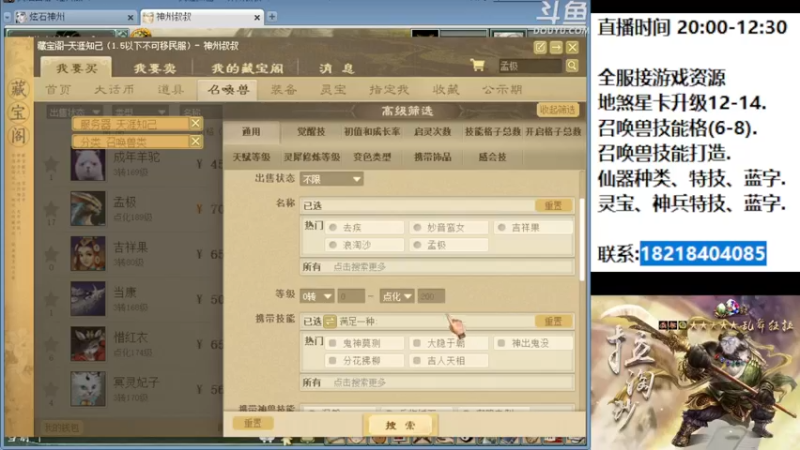This screenshot has height=450, width=800.
Task: Close the 炫石神州 browser tab
Action: [130, 17]
